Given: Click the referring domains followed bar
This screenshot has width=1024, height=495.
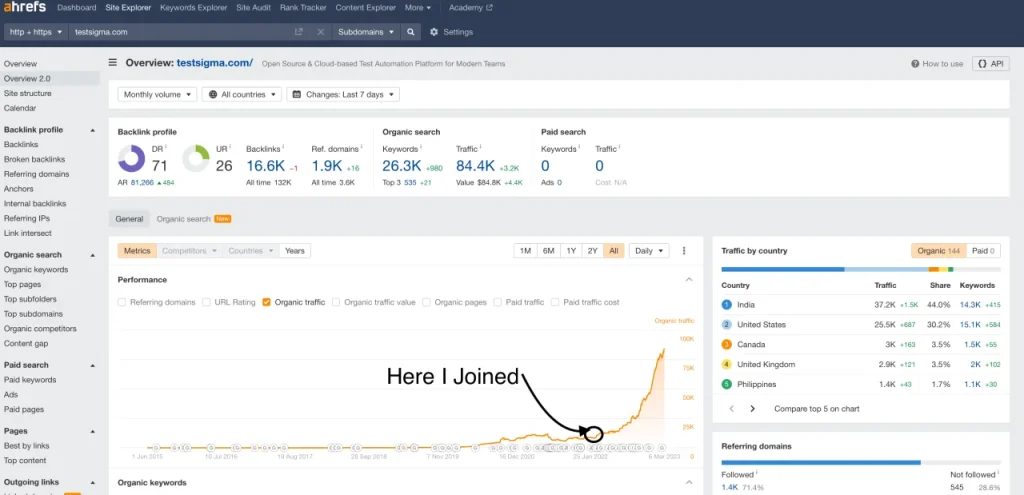Looking at the screenshot, I should pos(821,462).
